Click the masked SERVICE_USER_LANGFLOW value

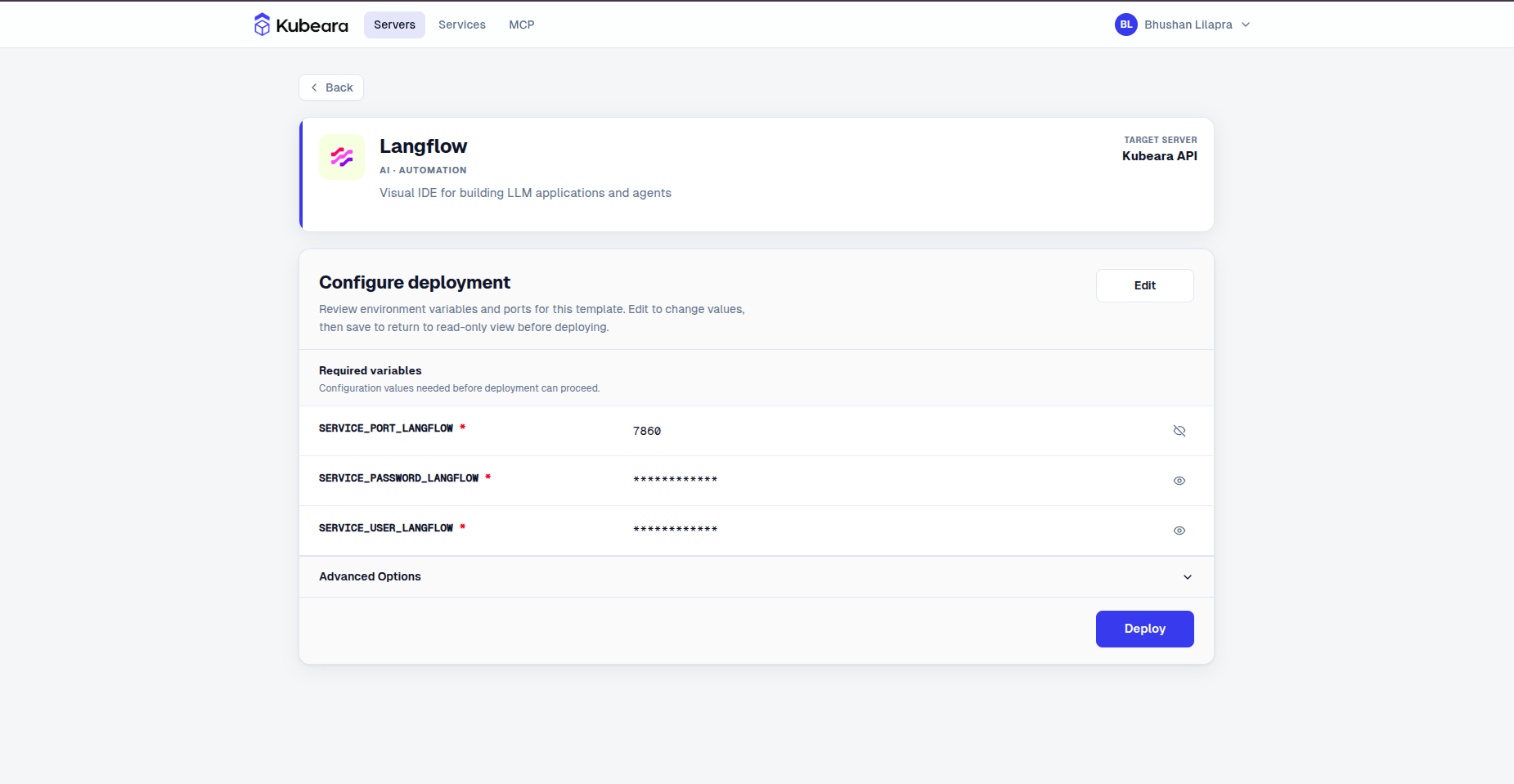point(676,530)
